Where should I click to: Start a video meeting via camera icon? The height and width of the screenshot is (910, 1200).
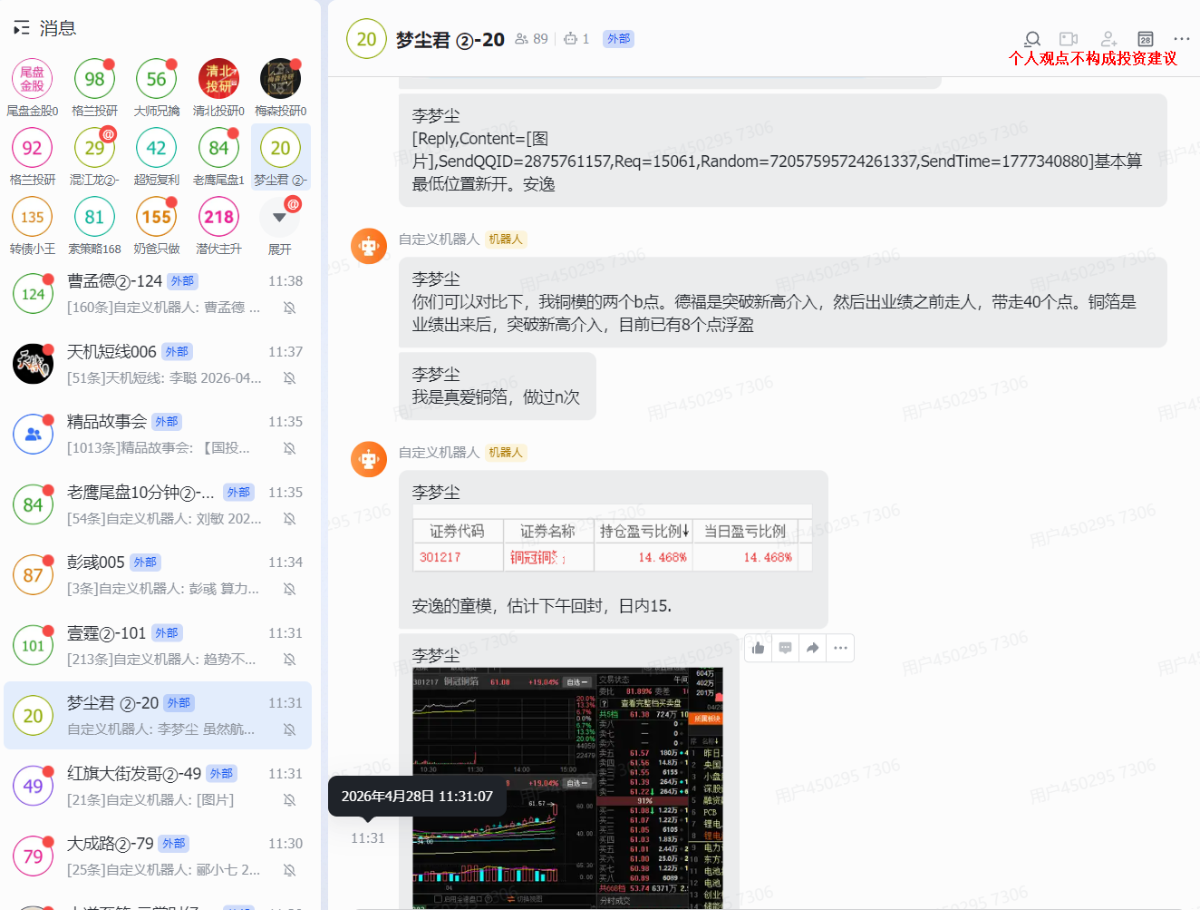pyautogui.click(x=1069, y=39)
